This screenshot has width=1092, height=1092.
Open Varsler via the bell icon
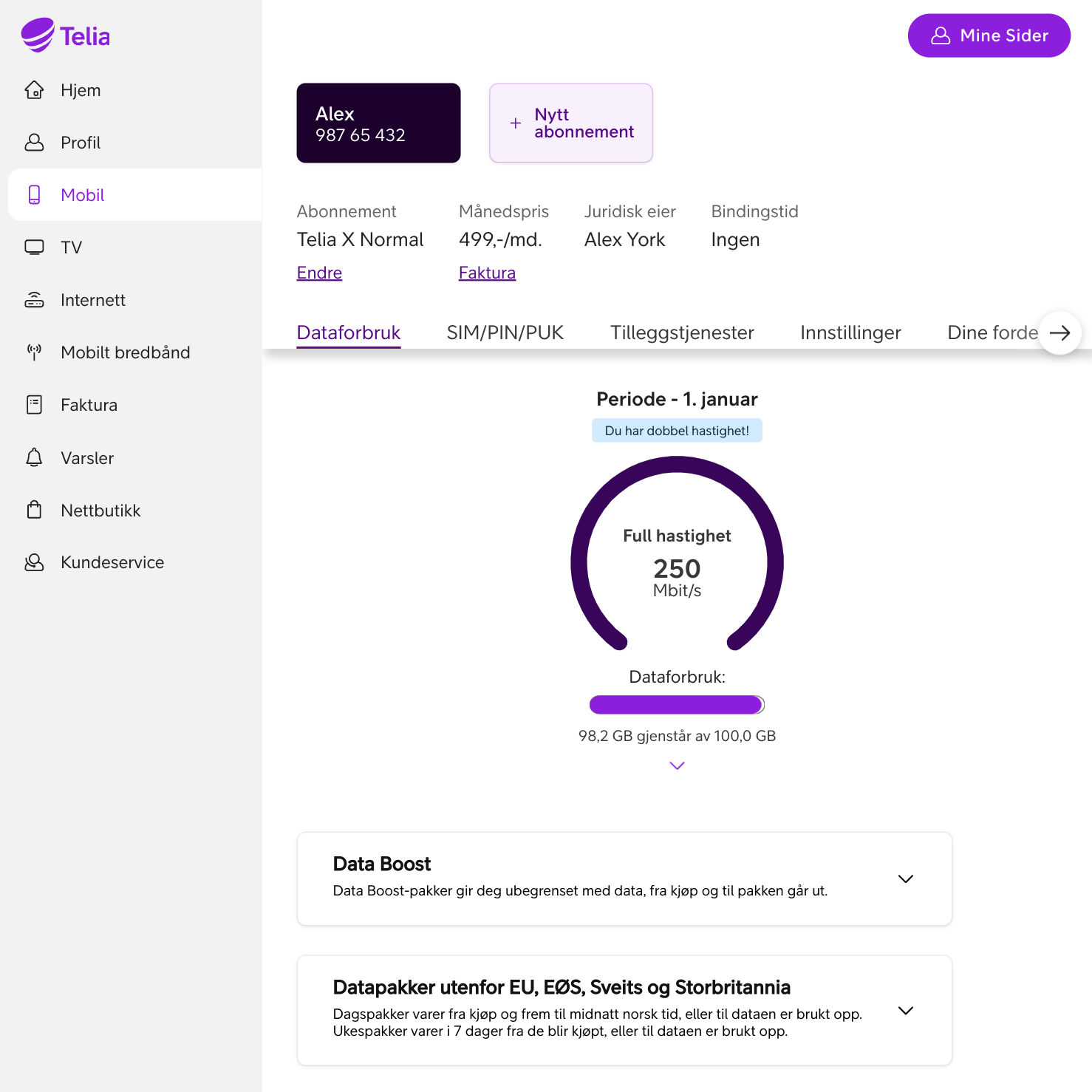click(x=35, y=457)
